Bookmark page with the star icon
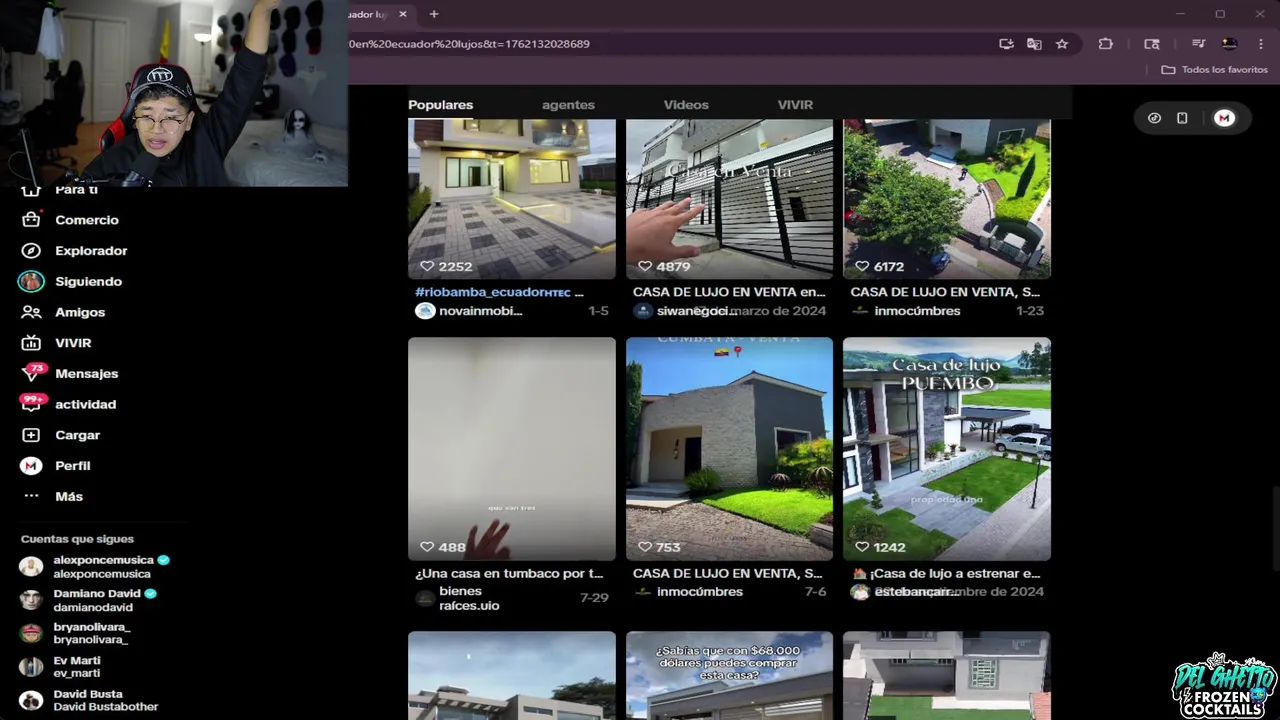Screen dimensions: 1280x720 click(1062, 44)
